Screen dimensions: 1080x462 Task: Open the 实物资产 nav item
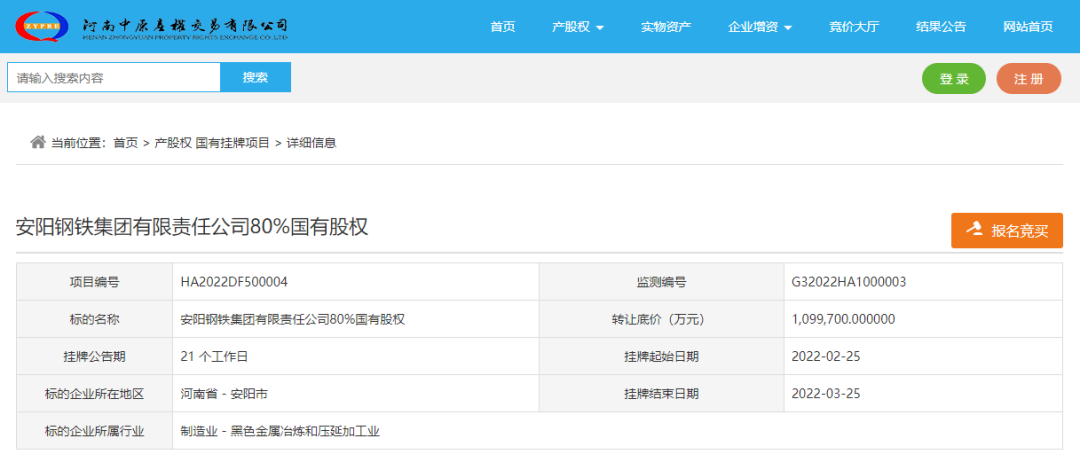click(666, 27)
